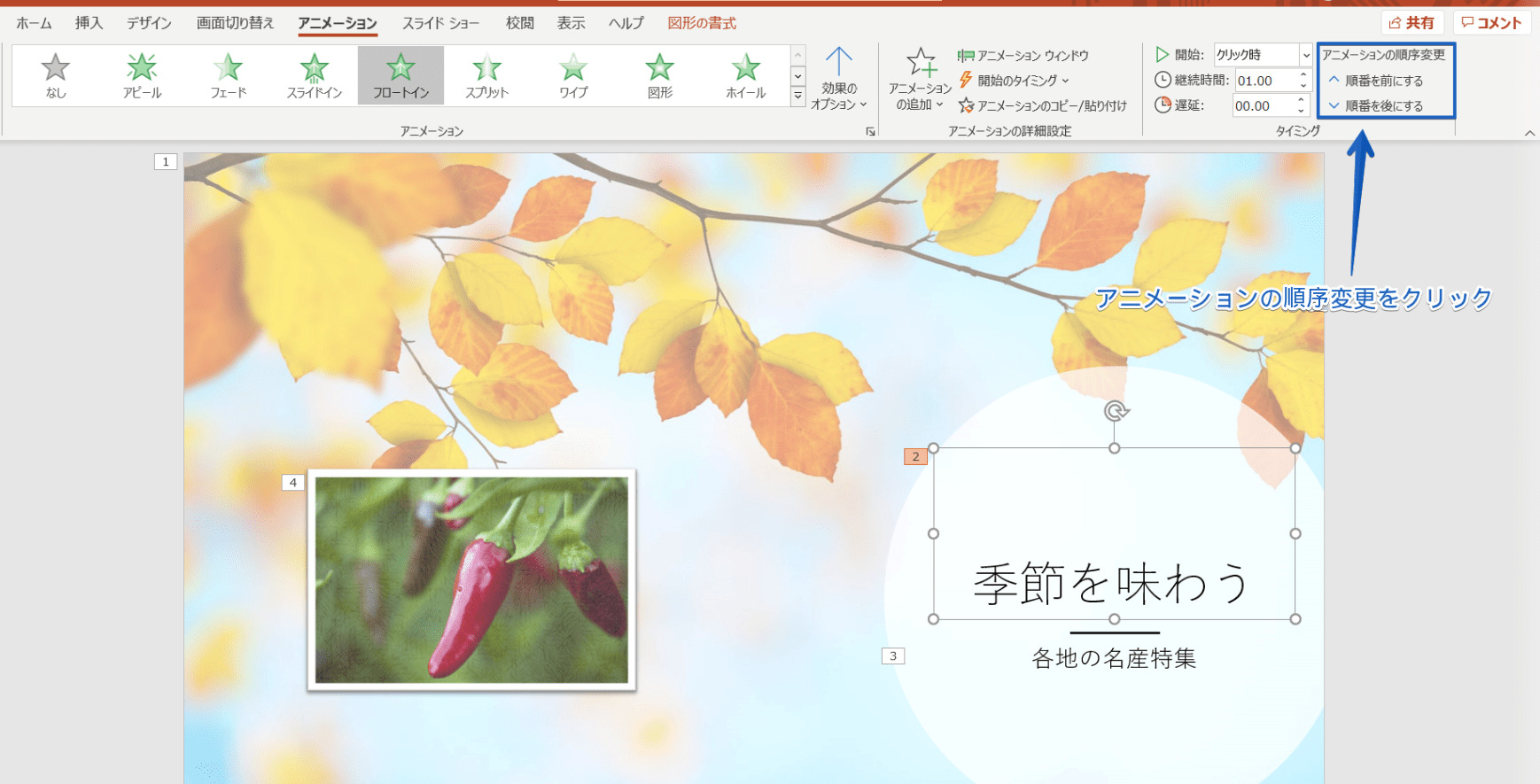The height and width of the screenshot is (784, 1540).
Task: Select the フロートイン animation effect
Action: [x=401, y=76]
